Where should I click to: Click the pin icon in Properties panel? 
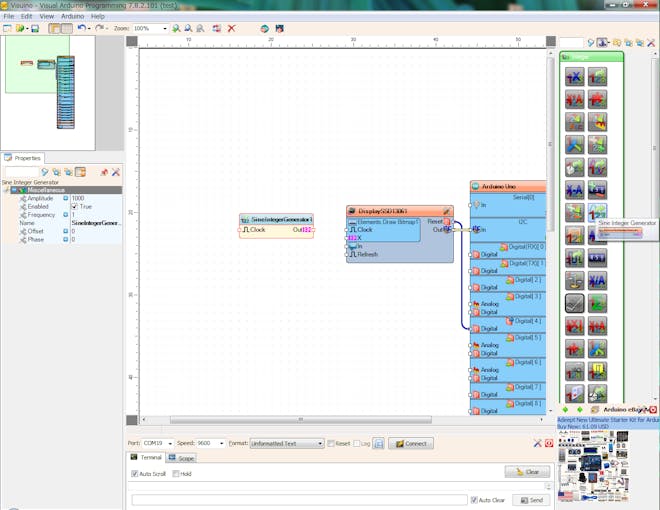click(104, 172)
